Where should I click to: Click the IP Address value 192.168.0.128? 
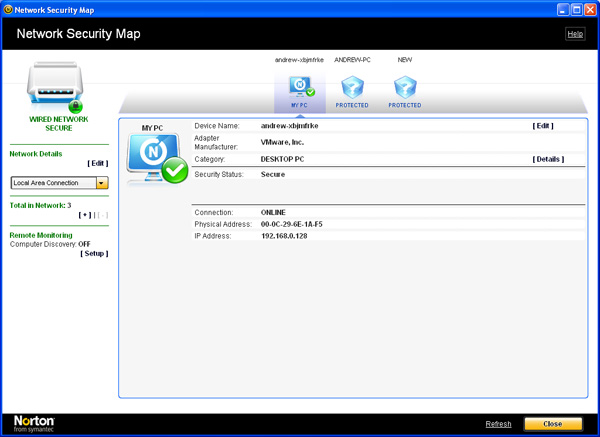coord(284,236)
